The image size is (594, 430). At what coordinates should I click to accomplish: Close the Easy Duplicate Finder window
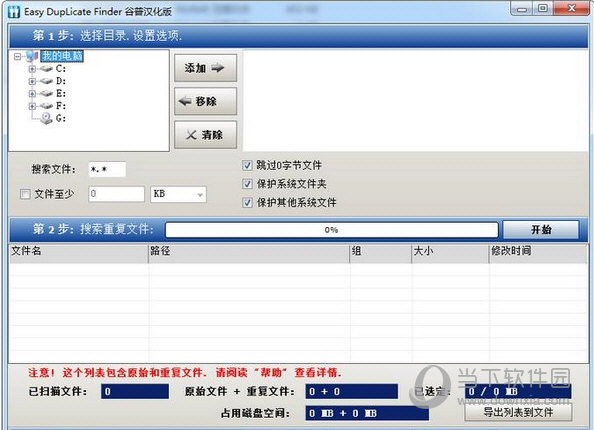pyautogui.click(x=572, y=9)
